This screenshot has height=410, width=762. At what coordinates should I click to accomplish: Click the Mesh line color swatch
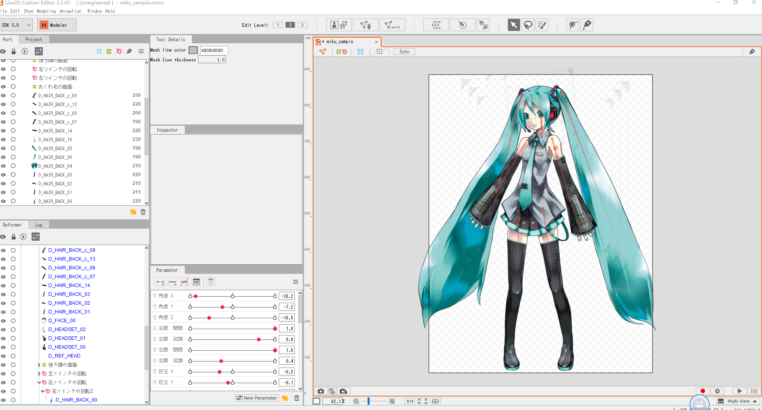point(193,50)
